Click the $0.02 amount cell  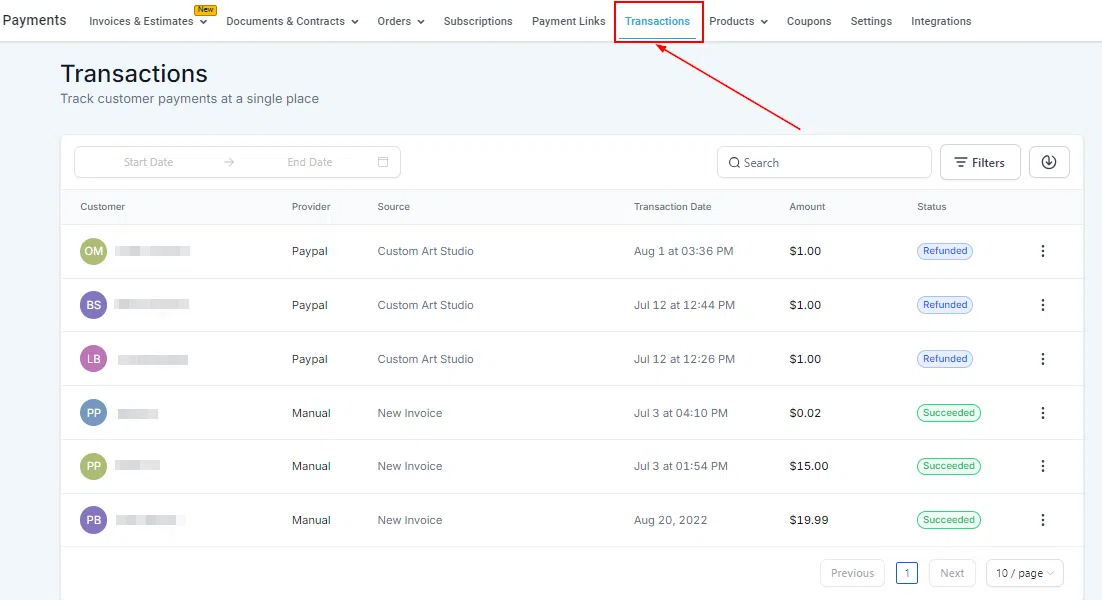(805, 413)
